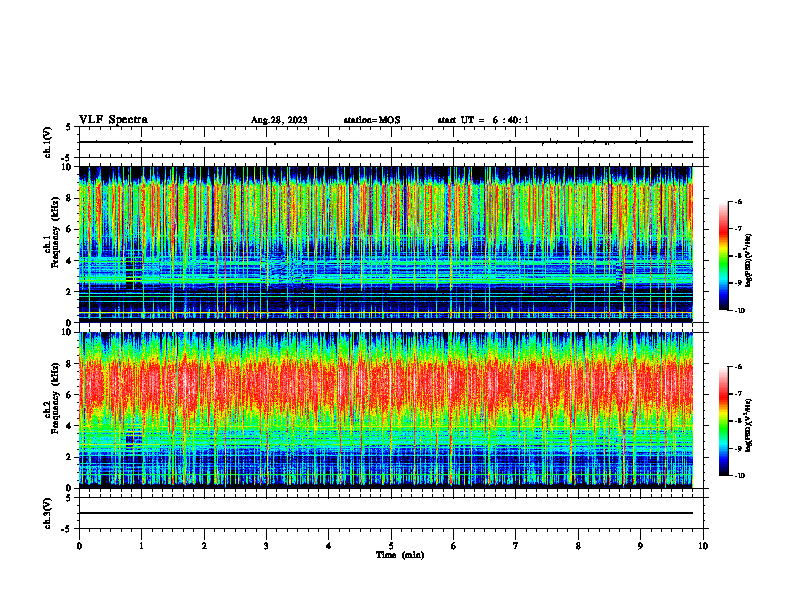Click the ch.2 "Frequency (kHz)" axis label
This screenshot has height=612, width=792.
click(x=57, y=398)
